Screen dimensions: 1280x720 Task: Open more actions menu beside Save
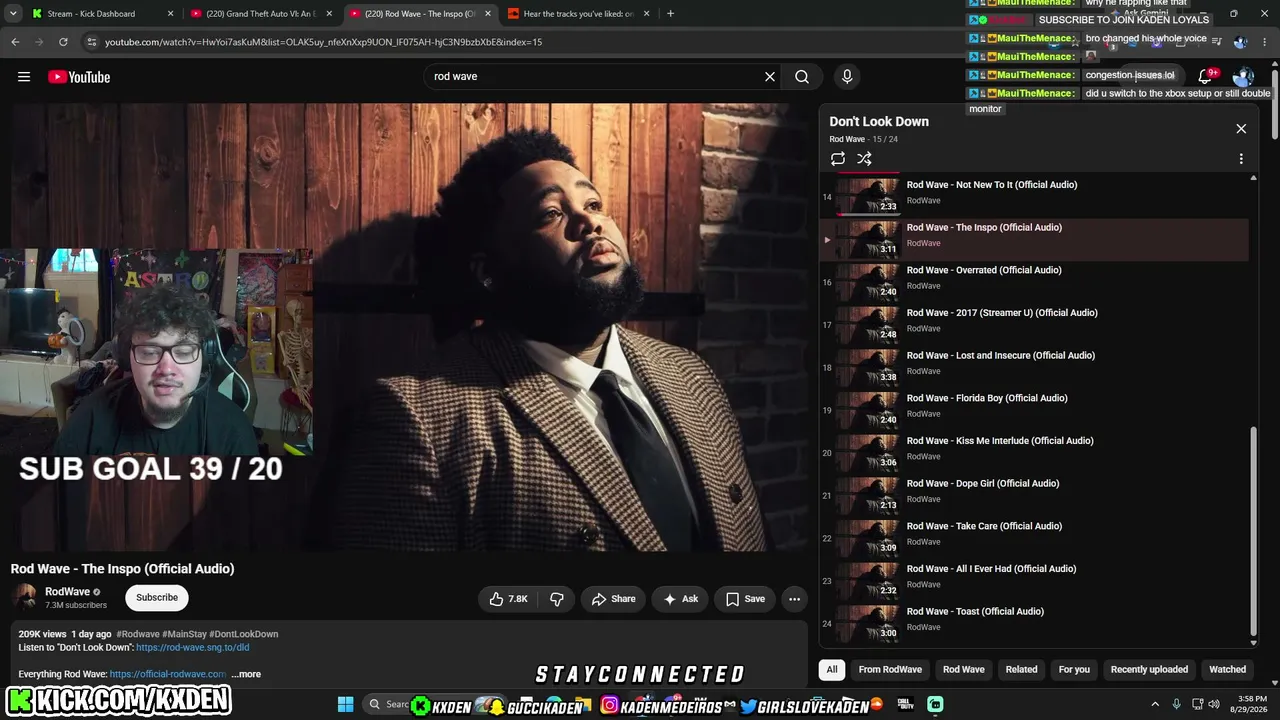pos(794,599)
